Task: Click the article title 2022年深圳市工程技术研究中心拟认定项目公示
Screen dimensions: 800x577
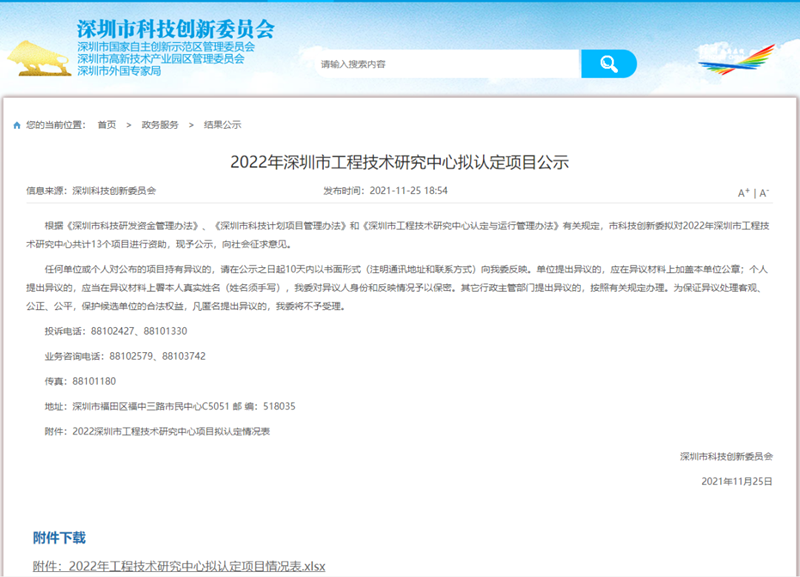Action: [x=399, y=162]
